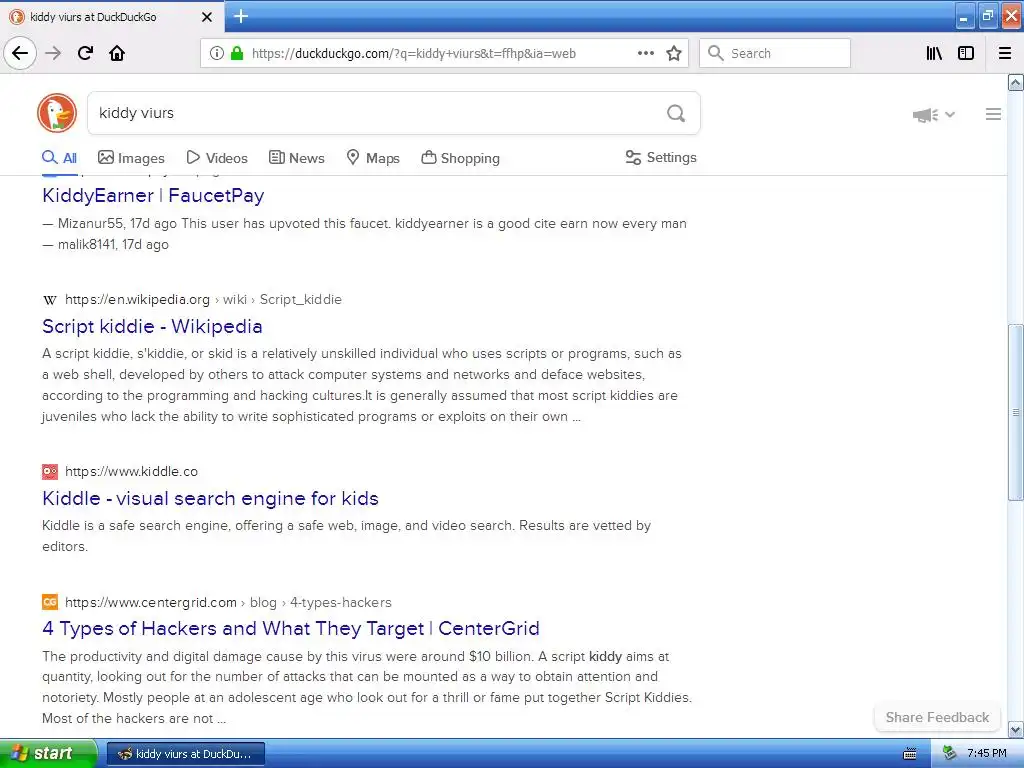Focus the Firefox Search box
Image resolution: width=1024 pixels, height=768 pixels.
coord(775,54)
